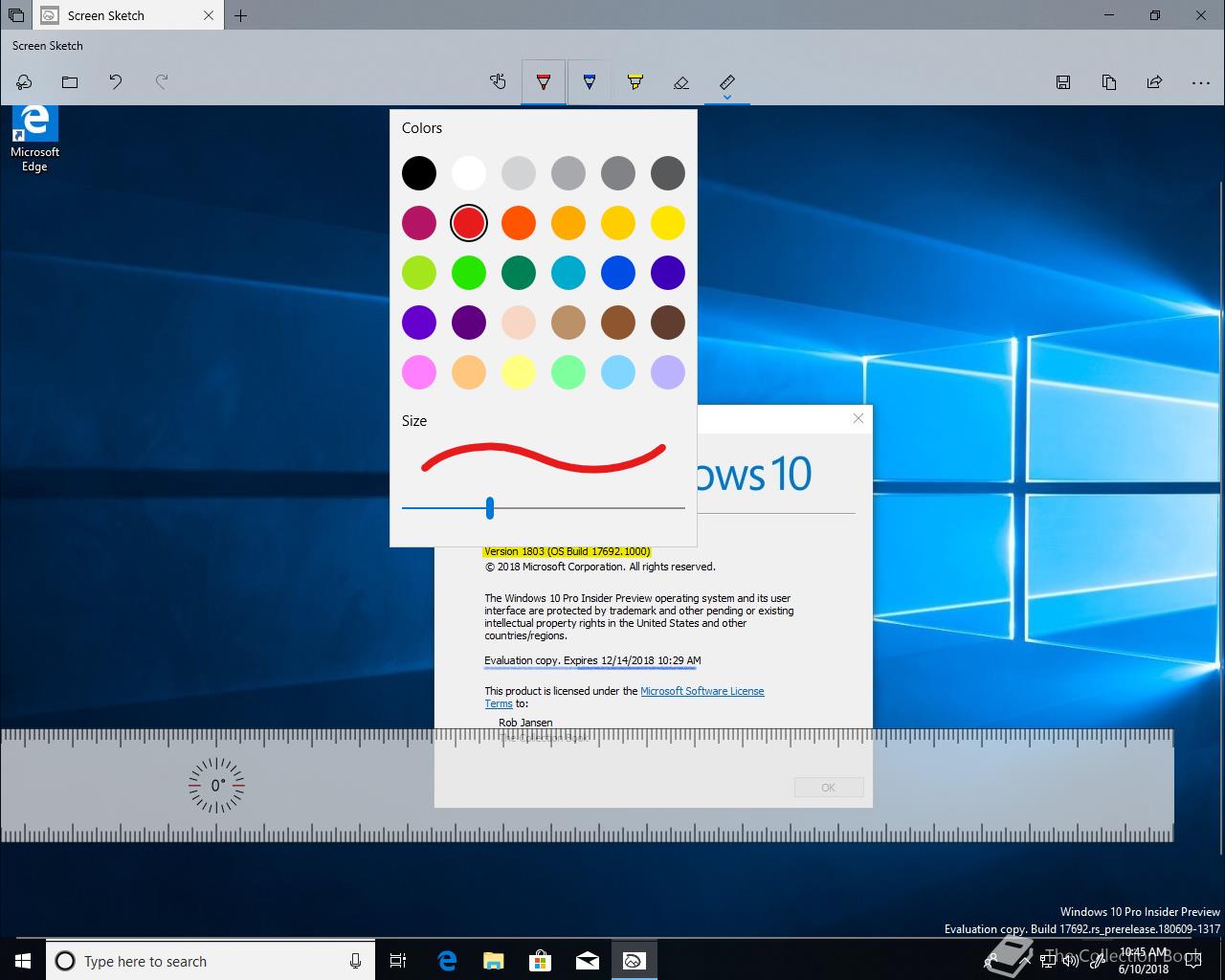Click the Redo arrow icon

click(162, 82)
